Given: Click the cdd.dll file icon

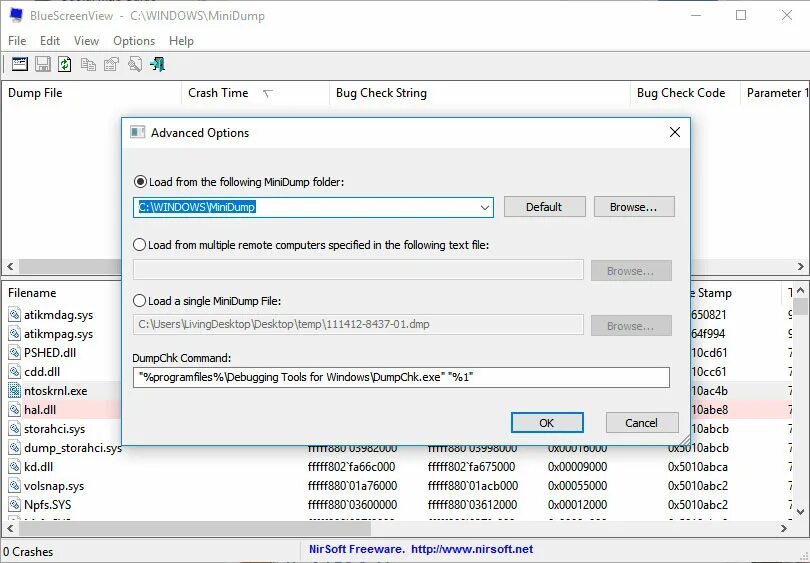Looking at the screenshot, I should 14,371.
